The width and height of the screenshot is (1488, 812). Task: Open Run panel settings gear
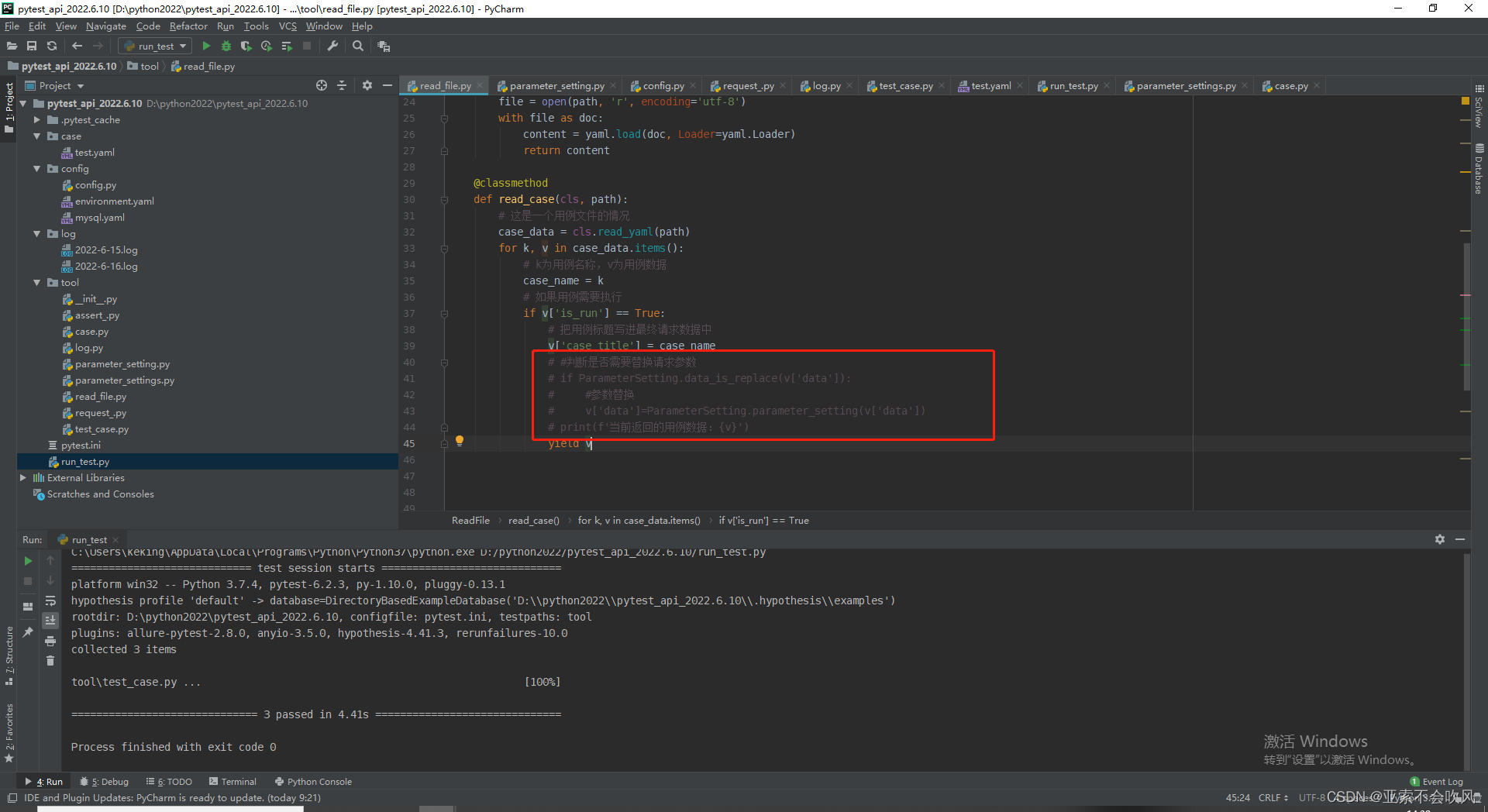point(1440,539)
